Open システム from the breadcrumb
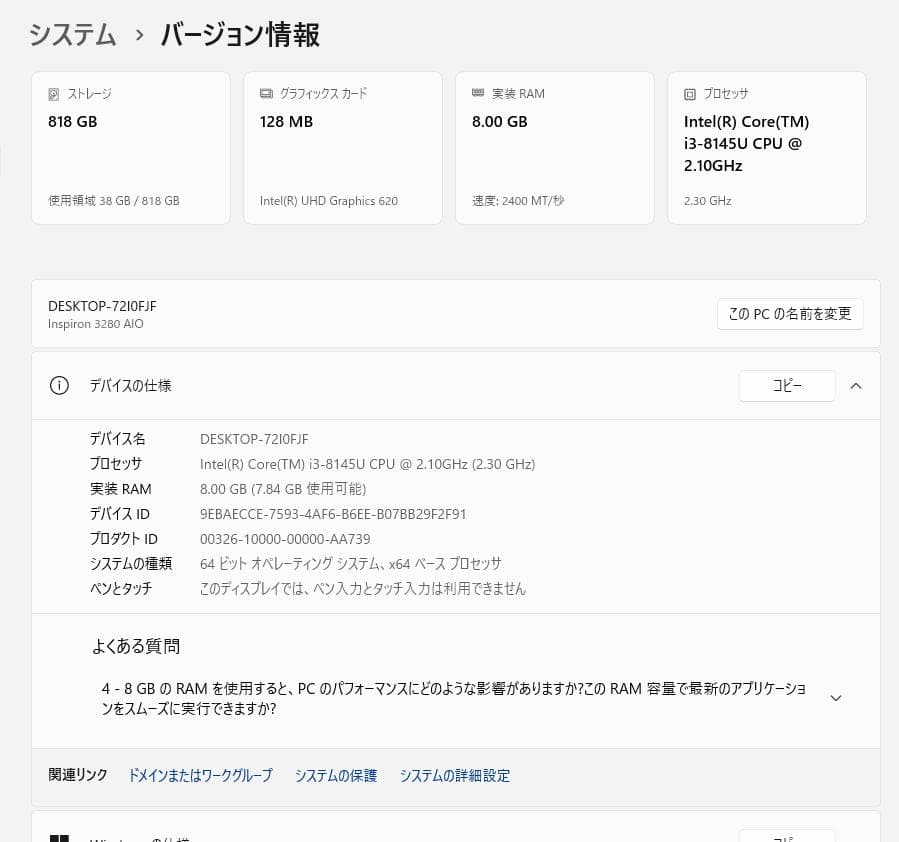Viewport: 899px width, 842px height. pos(72,34)
